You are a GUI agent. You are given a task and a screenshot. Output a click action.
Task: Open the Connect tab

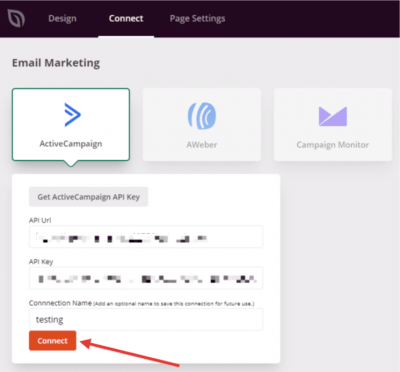[x=126, y=18]
